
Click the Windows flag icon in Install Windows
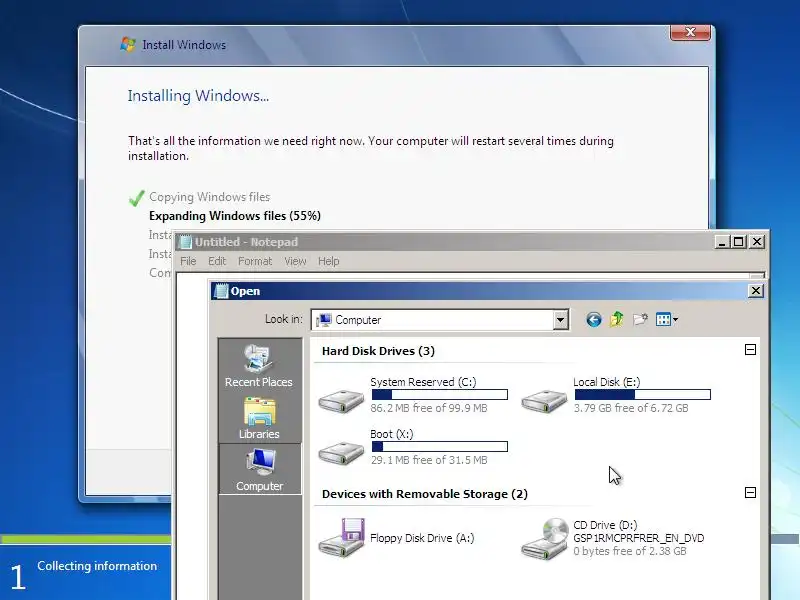[x=128, y=44]
